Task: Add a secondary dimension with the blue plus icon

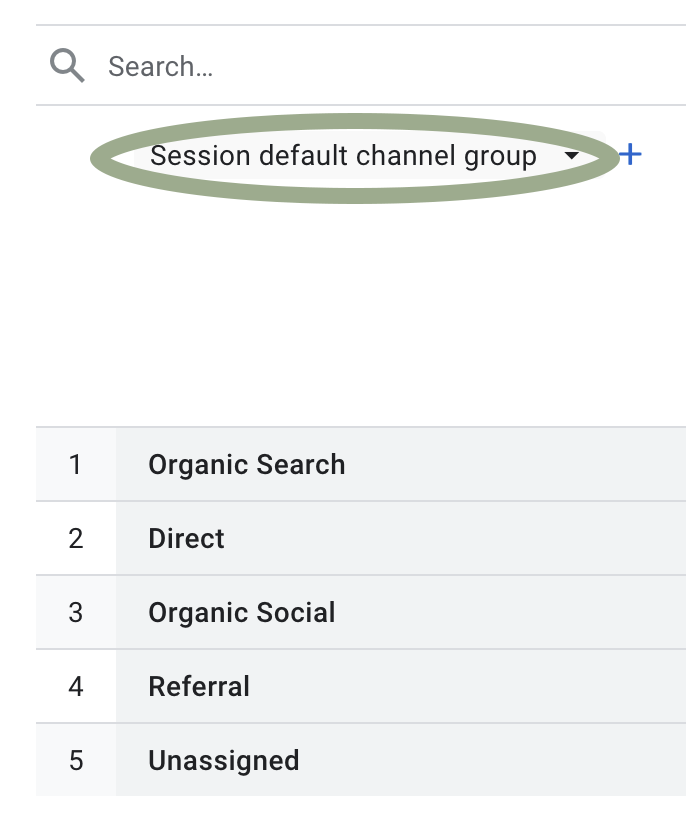Action: pyautogui.click(x=630, y=154)
